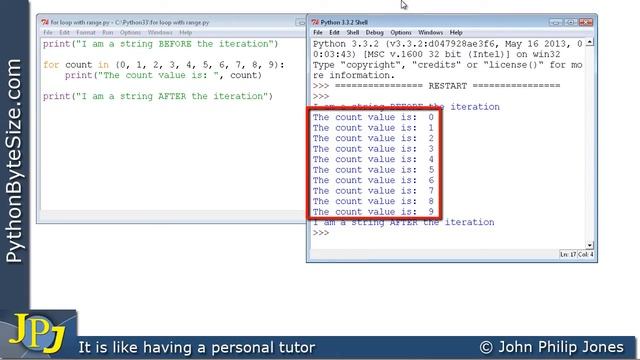
Task: Open the Edit menu in the editor window
Action: click(64, 32)
